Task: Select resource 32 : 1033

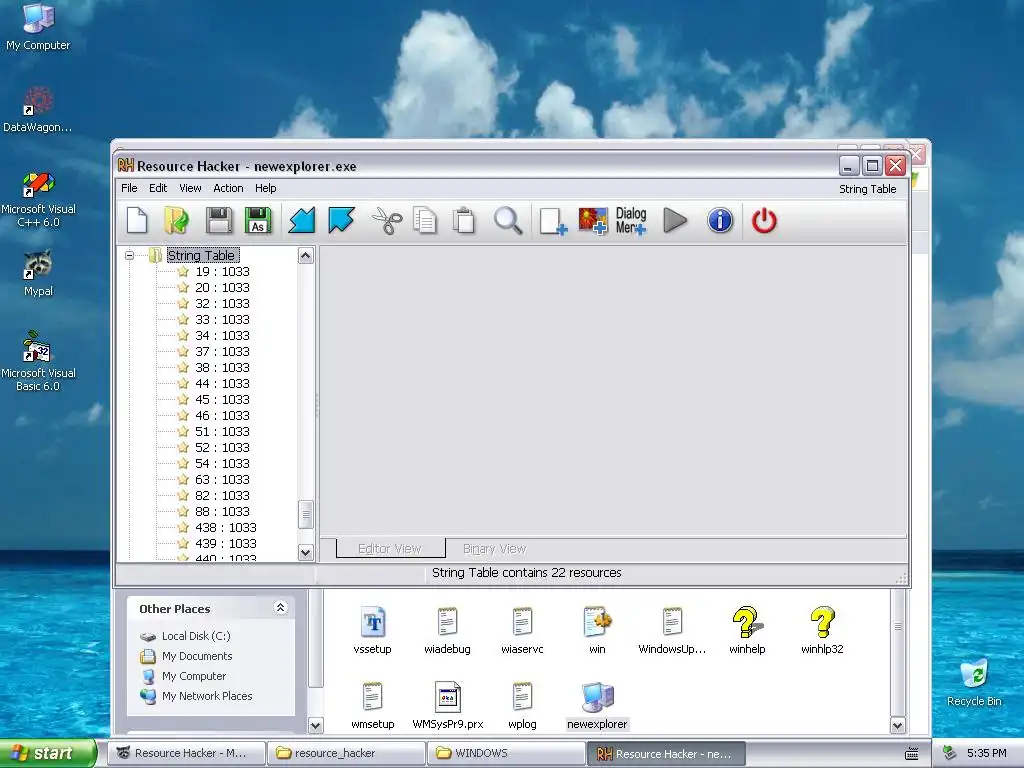Action: (222, 304)
